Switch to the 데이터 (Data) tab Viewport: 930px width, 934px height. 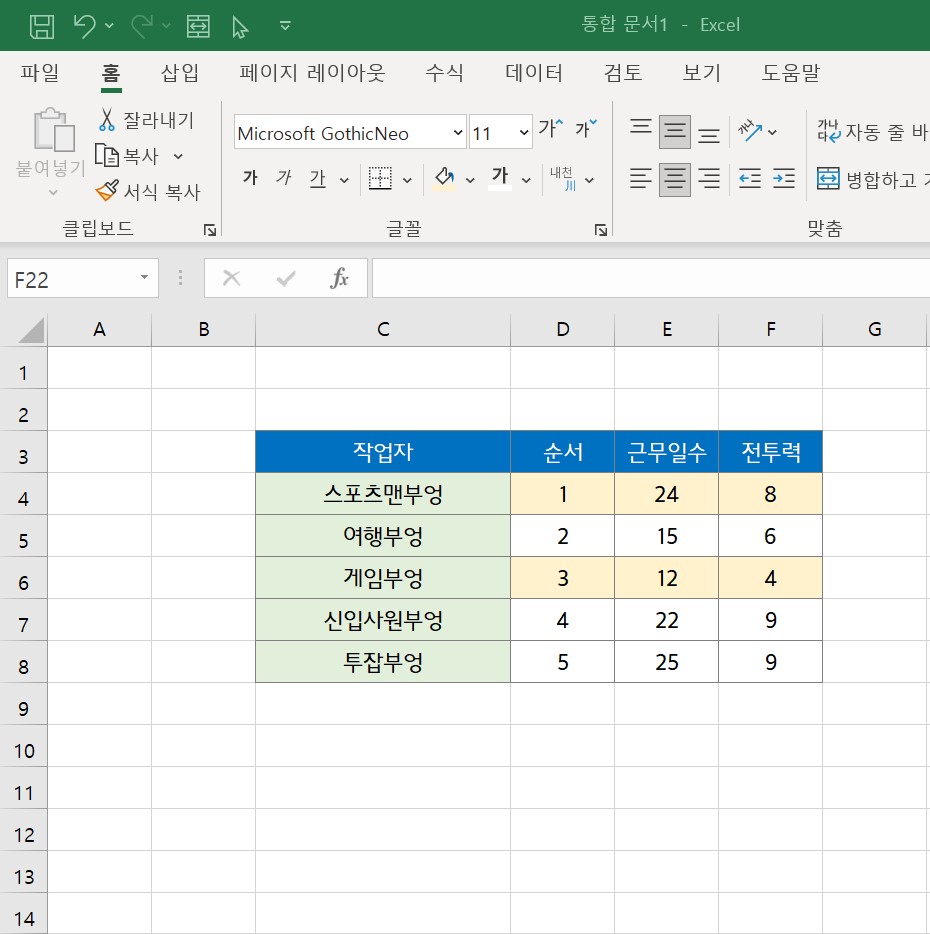(x=534, y=73)
